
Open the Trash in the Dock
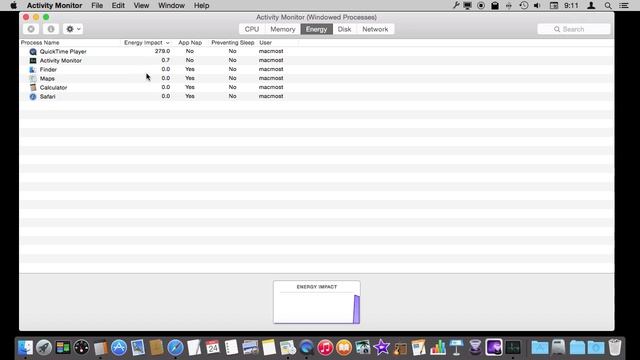[x=615, y=348]
